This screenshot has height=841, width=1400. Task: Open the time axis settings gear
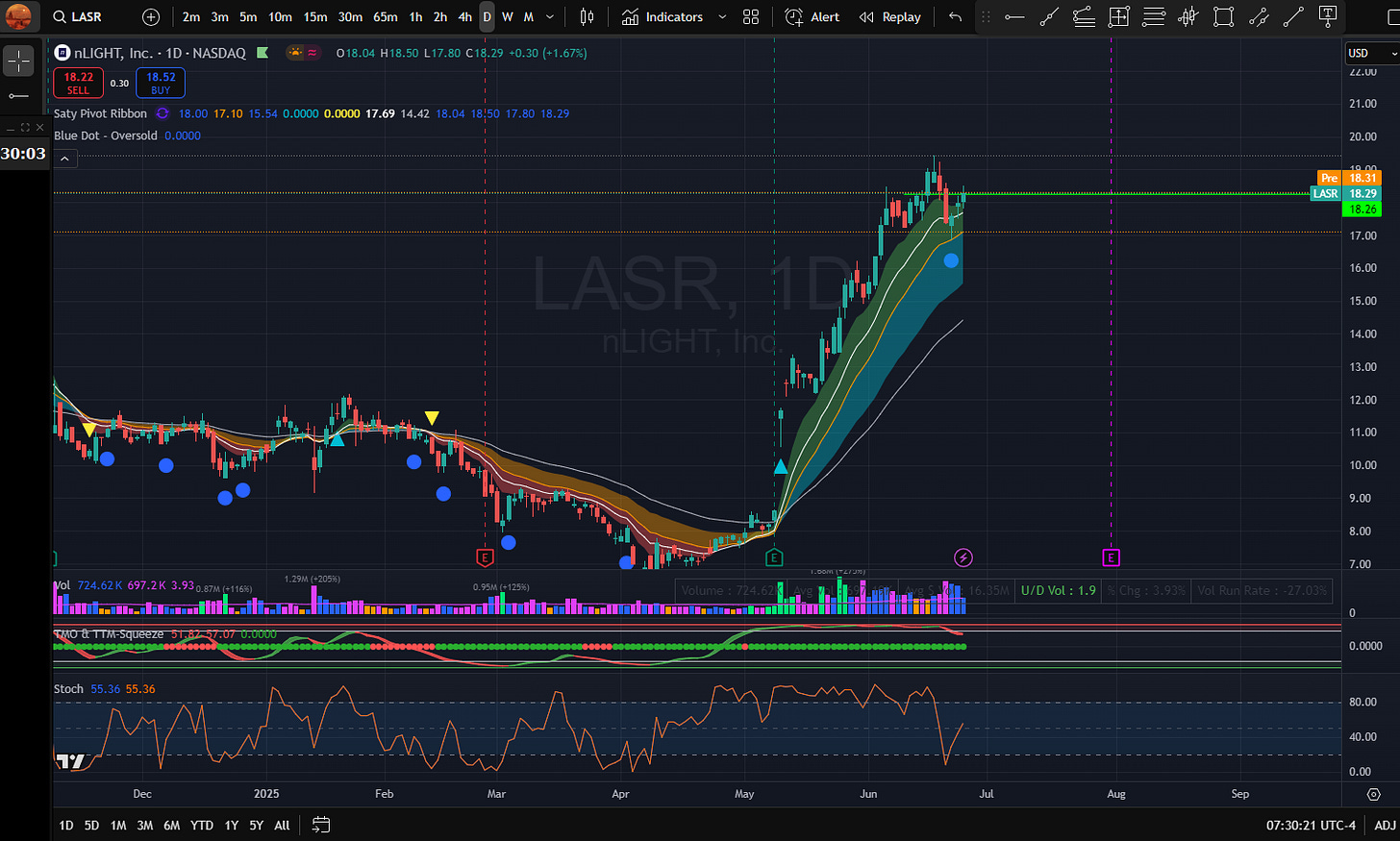(x=1373, y=794)
